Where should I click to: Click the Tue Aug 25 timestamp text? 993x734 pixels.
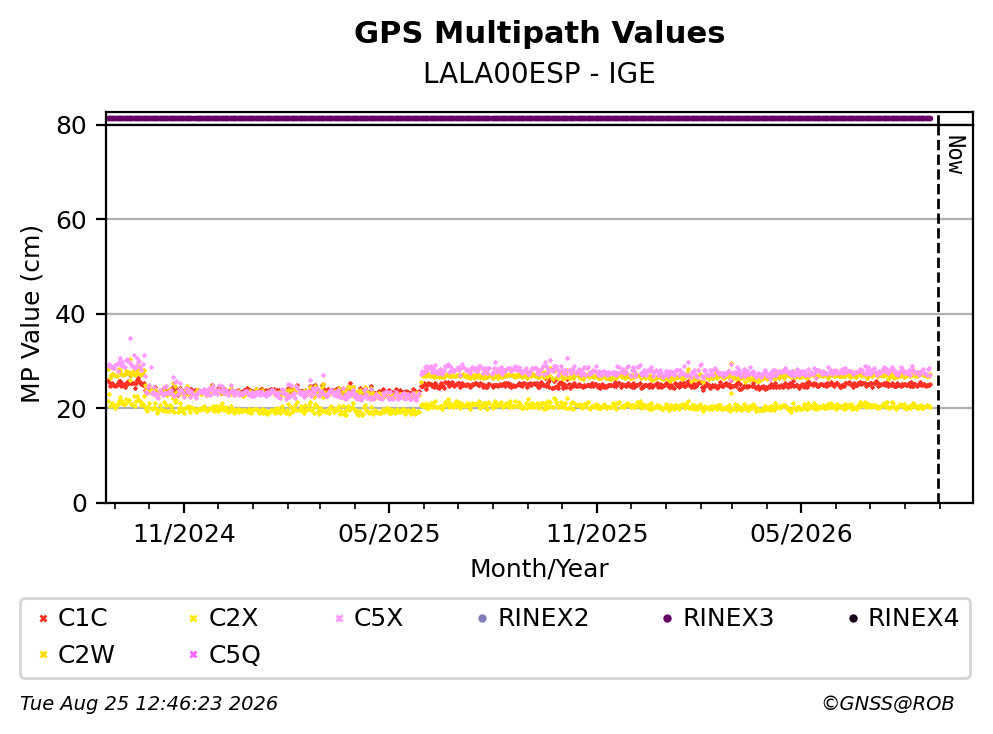(x=149, y=704)
